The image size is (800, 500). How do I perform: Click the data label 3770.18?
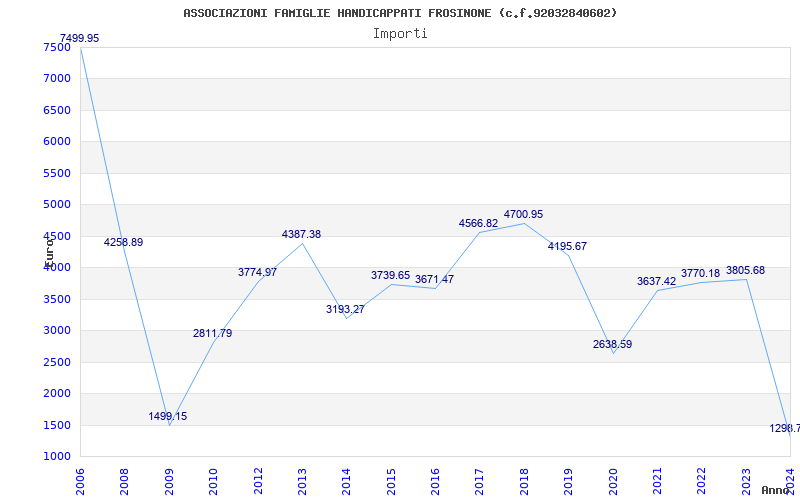tap(701, 273)
